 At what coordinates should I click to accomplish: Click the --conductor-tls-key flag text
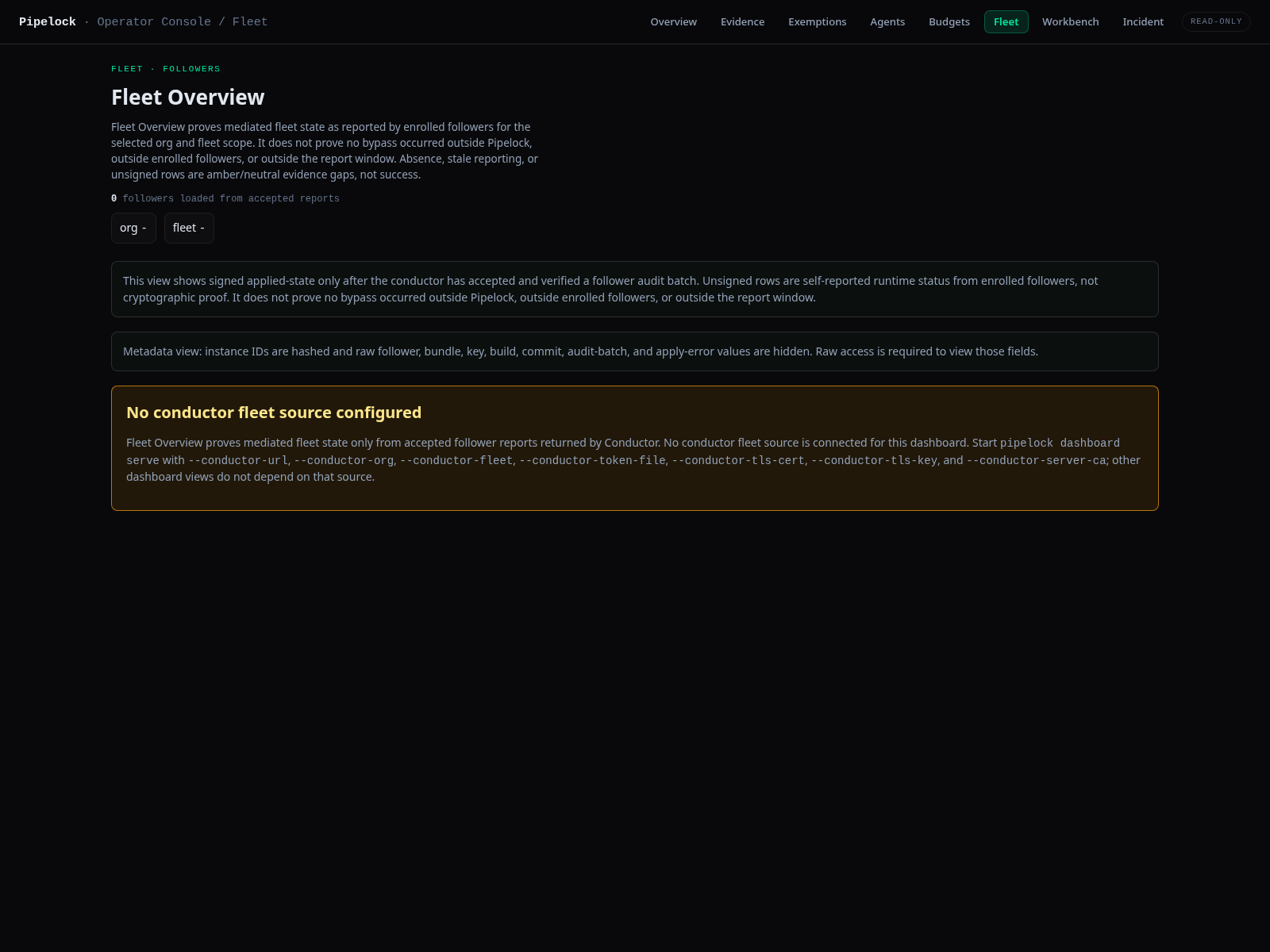(874, 460)
